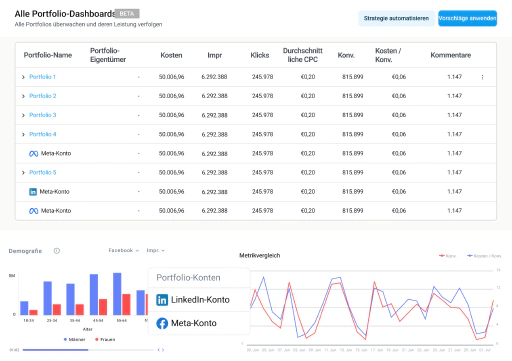Apply suggestions via Vorschläge anwenden button
The image size is (512, 361).
[467, 18]
